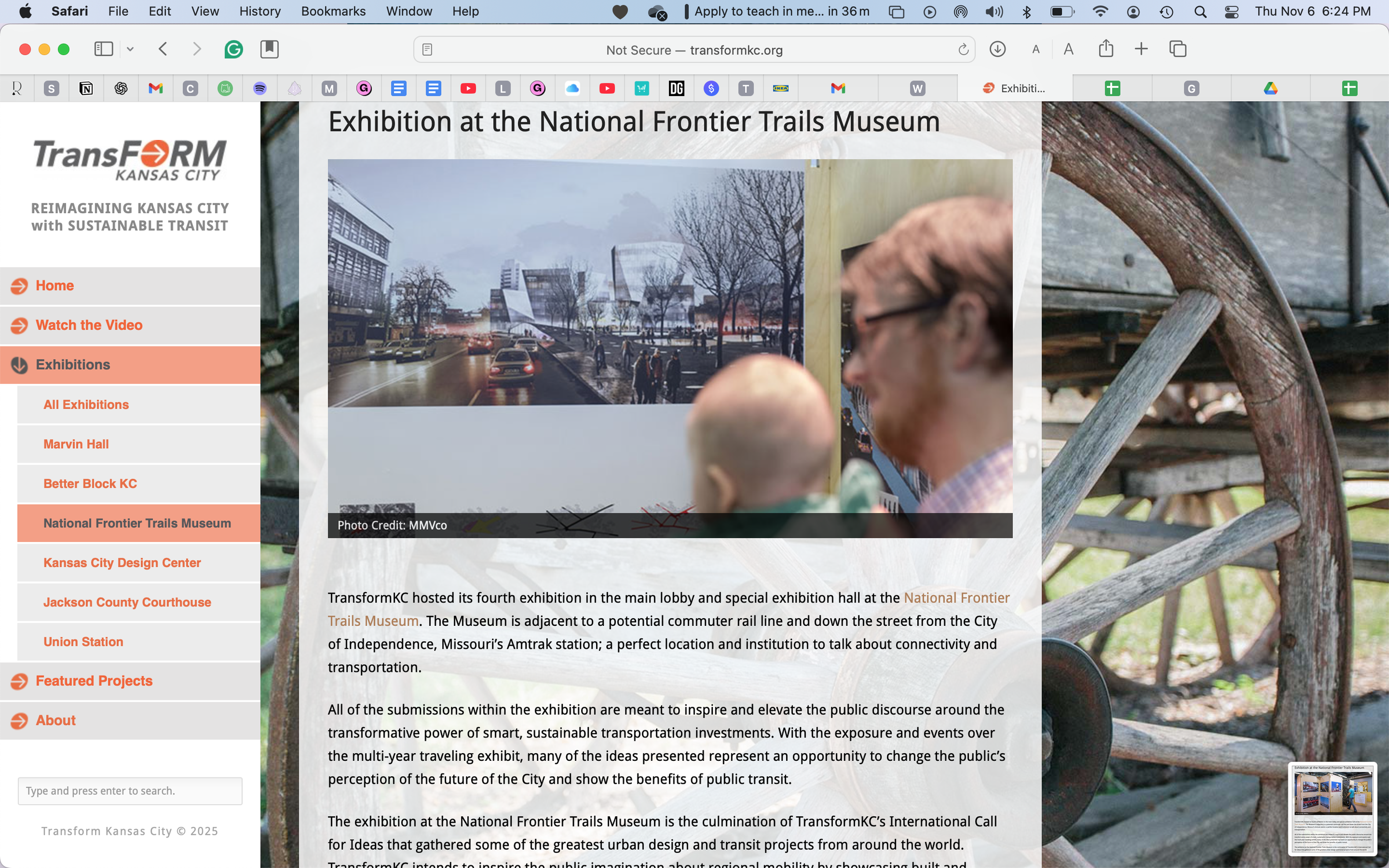
Task: Open the Downloads button in toolbar
Action: (997, 49)
